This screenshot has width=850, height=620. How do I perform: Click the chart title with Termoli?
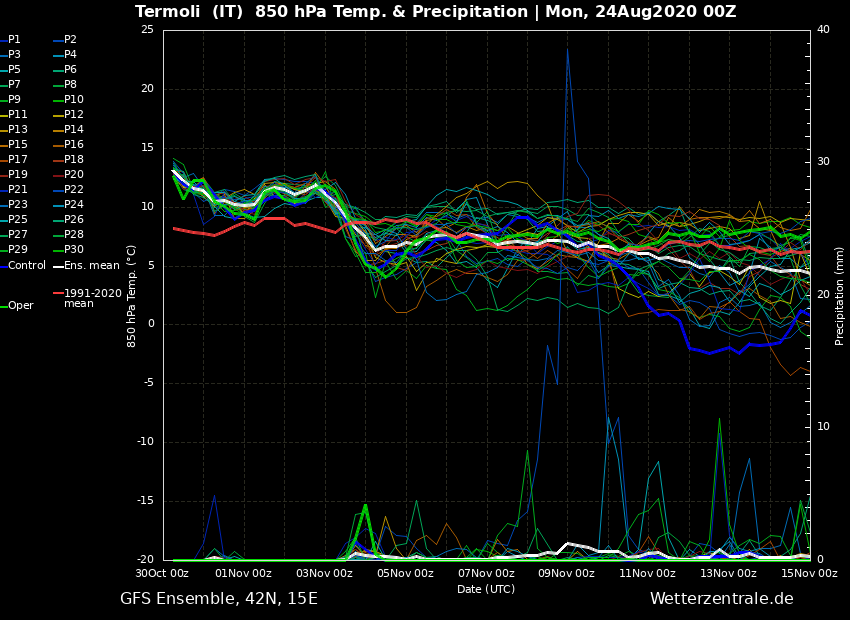click(x=435, y=12)
